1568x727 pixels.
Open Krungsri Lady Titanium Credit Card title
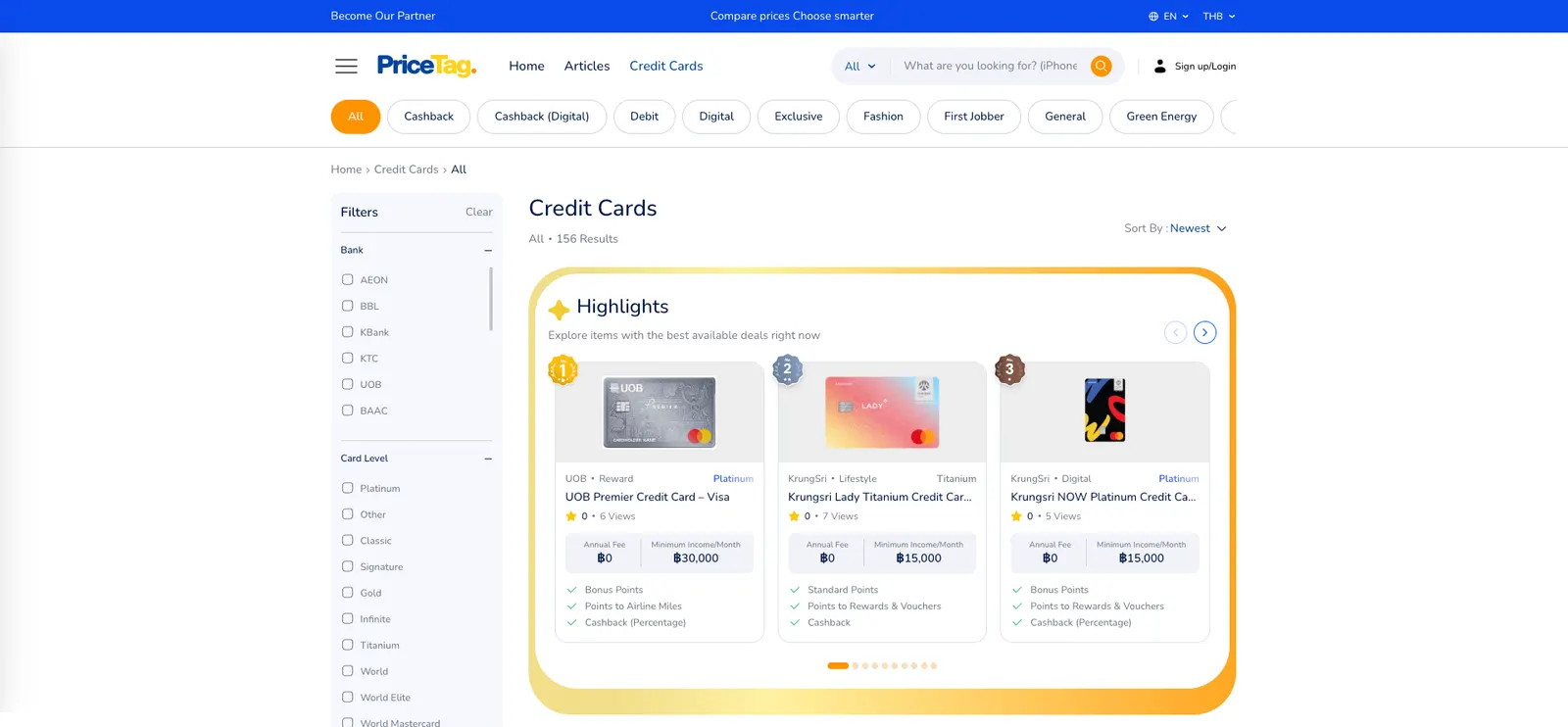click(x=880, y=497)
